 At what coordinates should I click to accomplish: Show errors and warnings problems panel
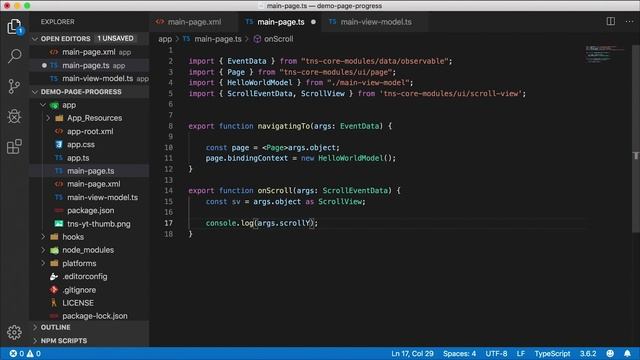[25, 353]
